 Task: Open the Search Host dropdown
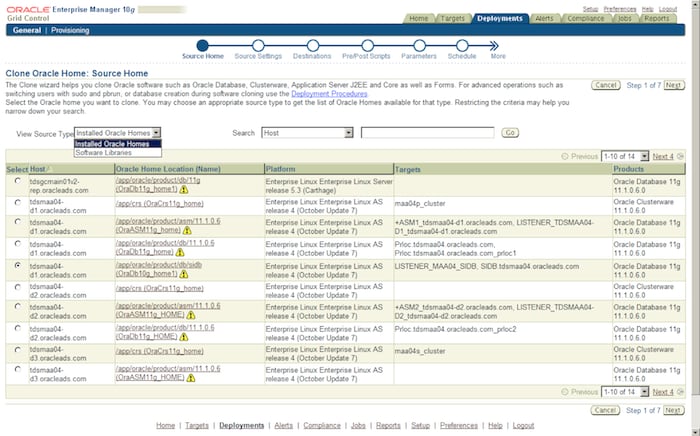tap(307, 133)
